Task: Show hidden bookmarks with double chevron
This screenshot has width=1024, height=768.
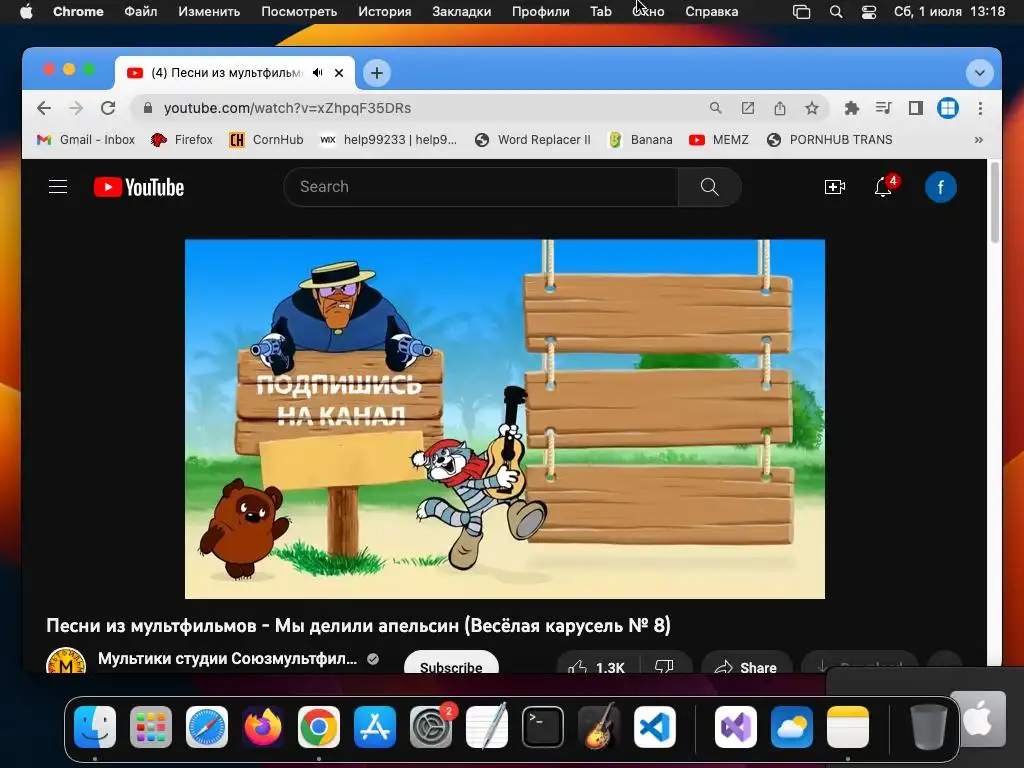Action: (978, 140)
